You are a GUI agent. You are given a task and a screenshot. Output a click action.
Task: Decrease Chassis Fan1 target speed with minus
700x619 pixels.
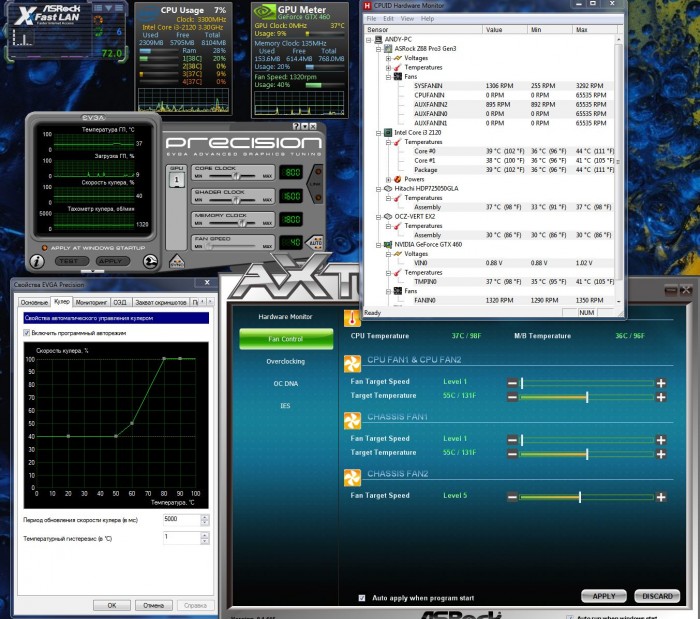[512, 440]
